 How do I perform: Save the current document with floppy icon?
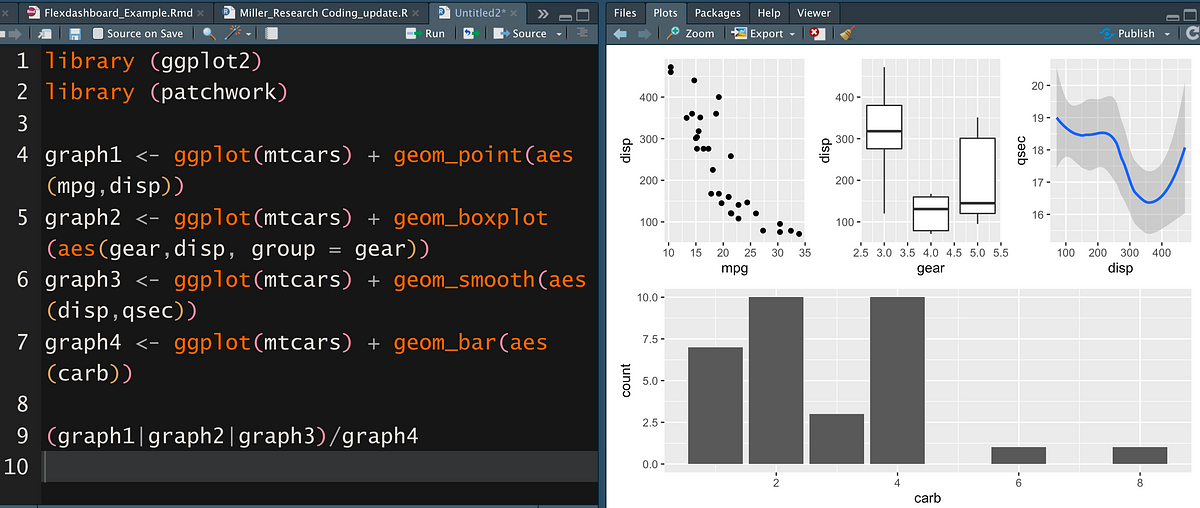click(75, 33)
